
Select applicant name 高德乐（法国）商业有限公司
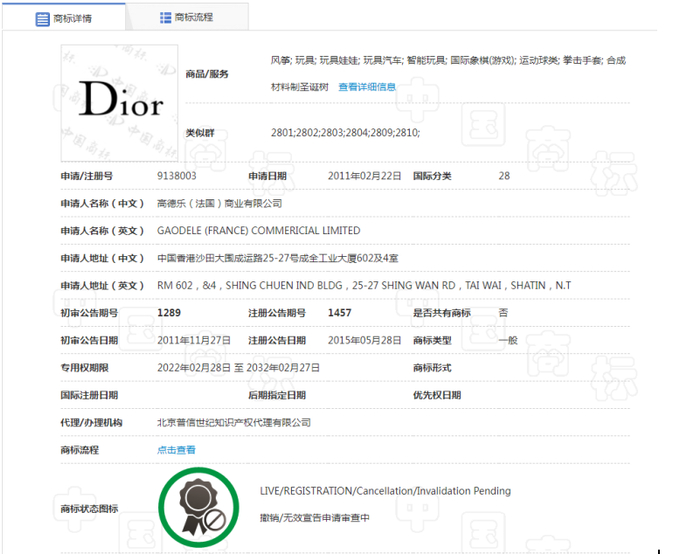tap(219, 204)
